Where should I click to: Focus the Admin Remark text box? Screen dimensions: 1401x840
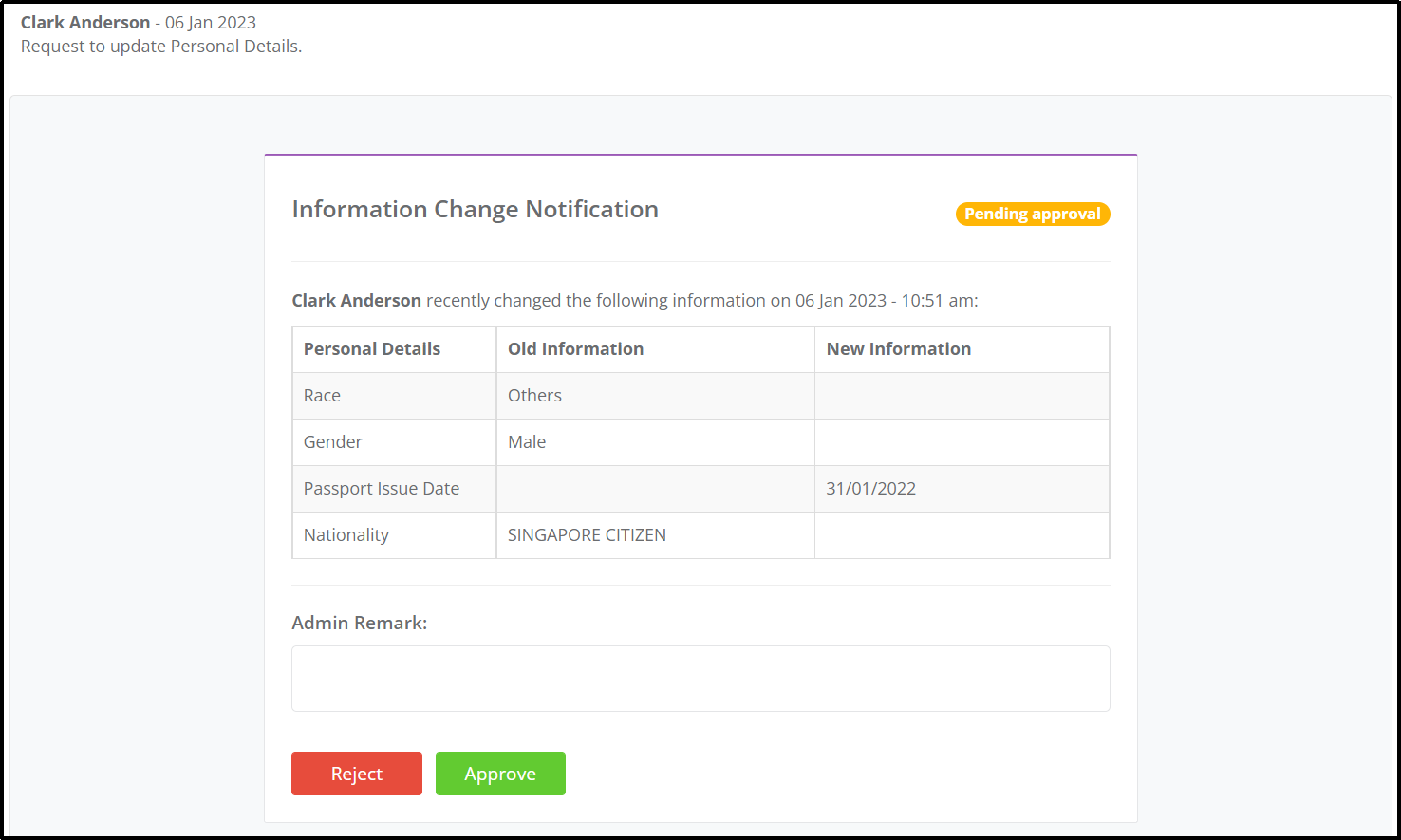click(x=700, y=679)
